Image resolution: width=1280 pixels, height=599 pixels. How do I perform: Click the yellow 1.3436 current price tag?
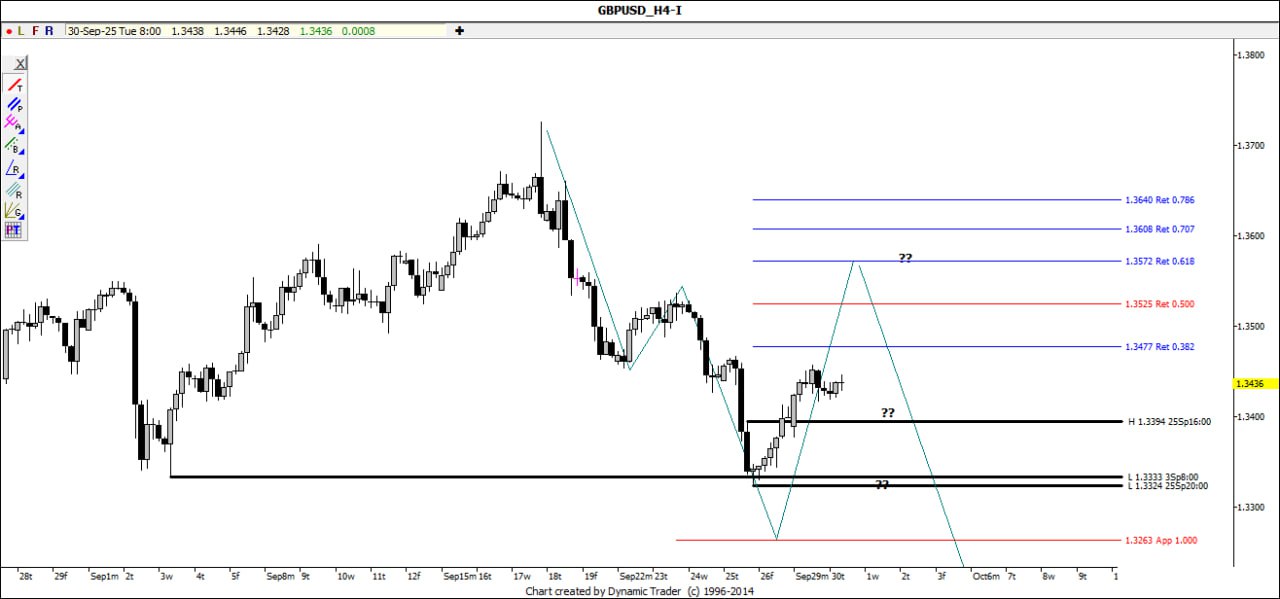[x=1252, y=383]
